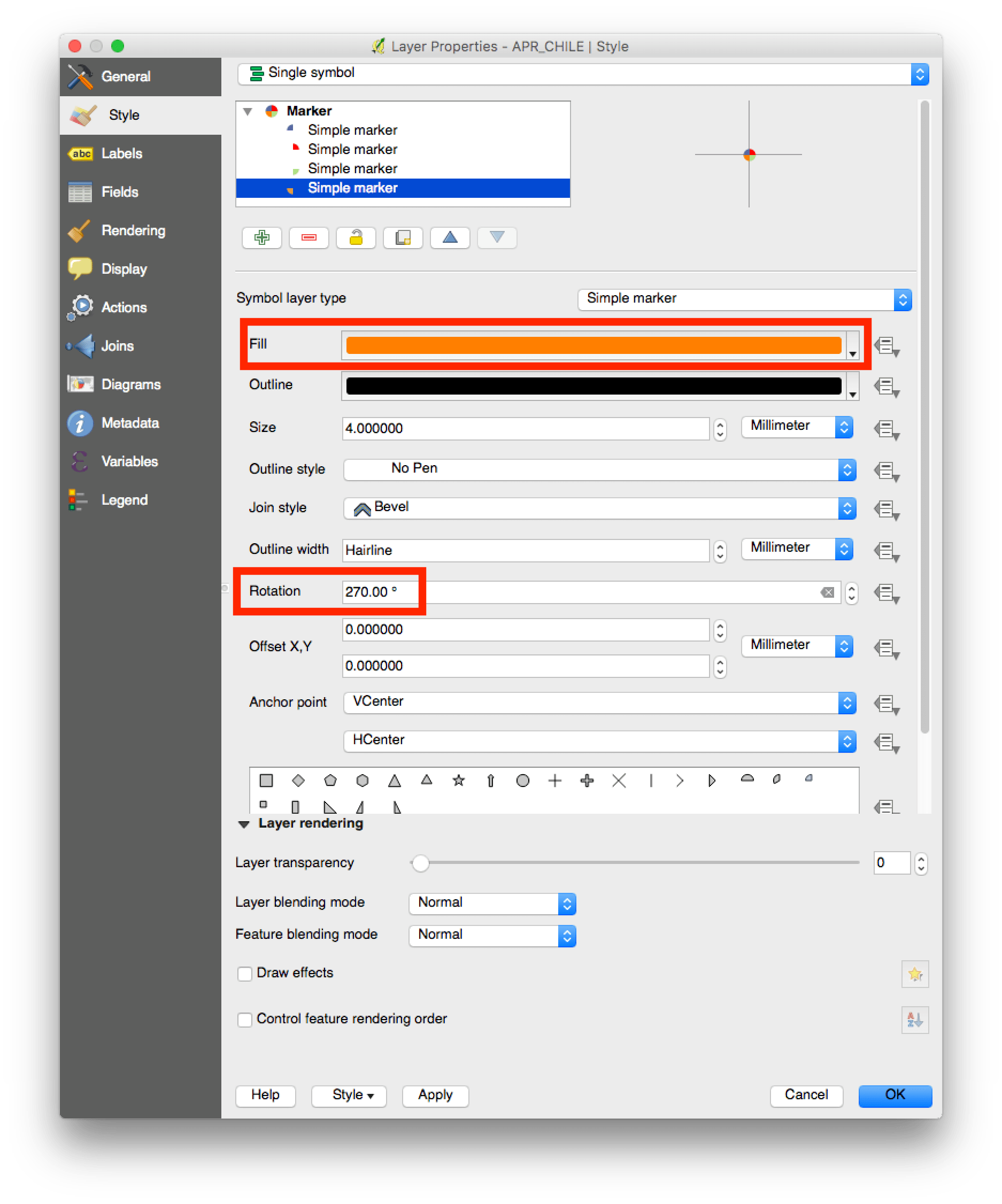The height and width of the screenshot is (1204, 1002).
Task: Choose the pentagon marker shape
Action: click(330, 781)
